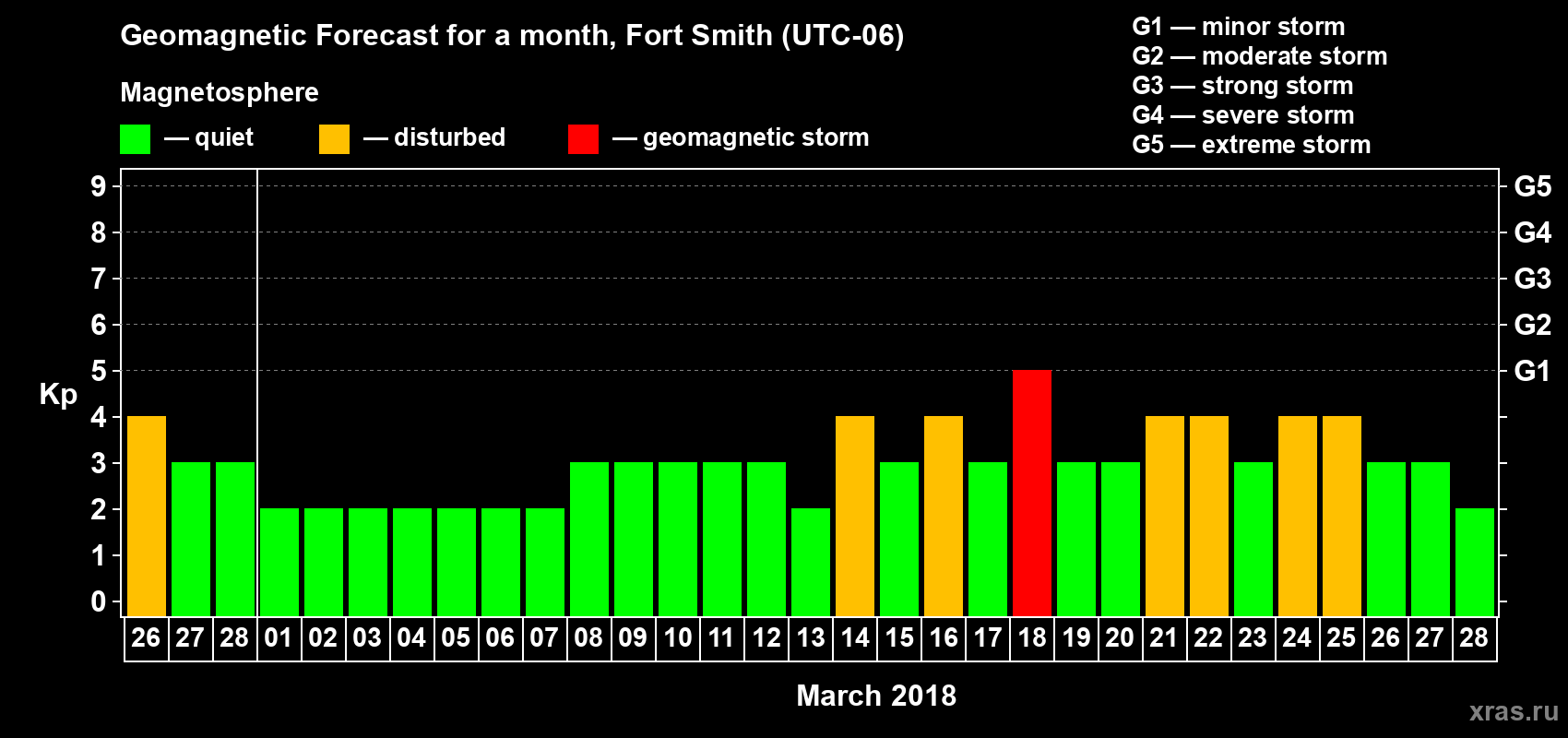This screenshot has height=738, width=1568.
Task: Click the Kp value 3 on the y-axis
Action: [99, 463]
